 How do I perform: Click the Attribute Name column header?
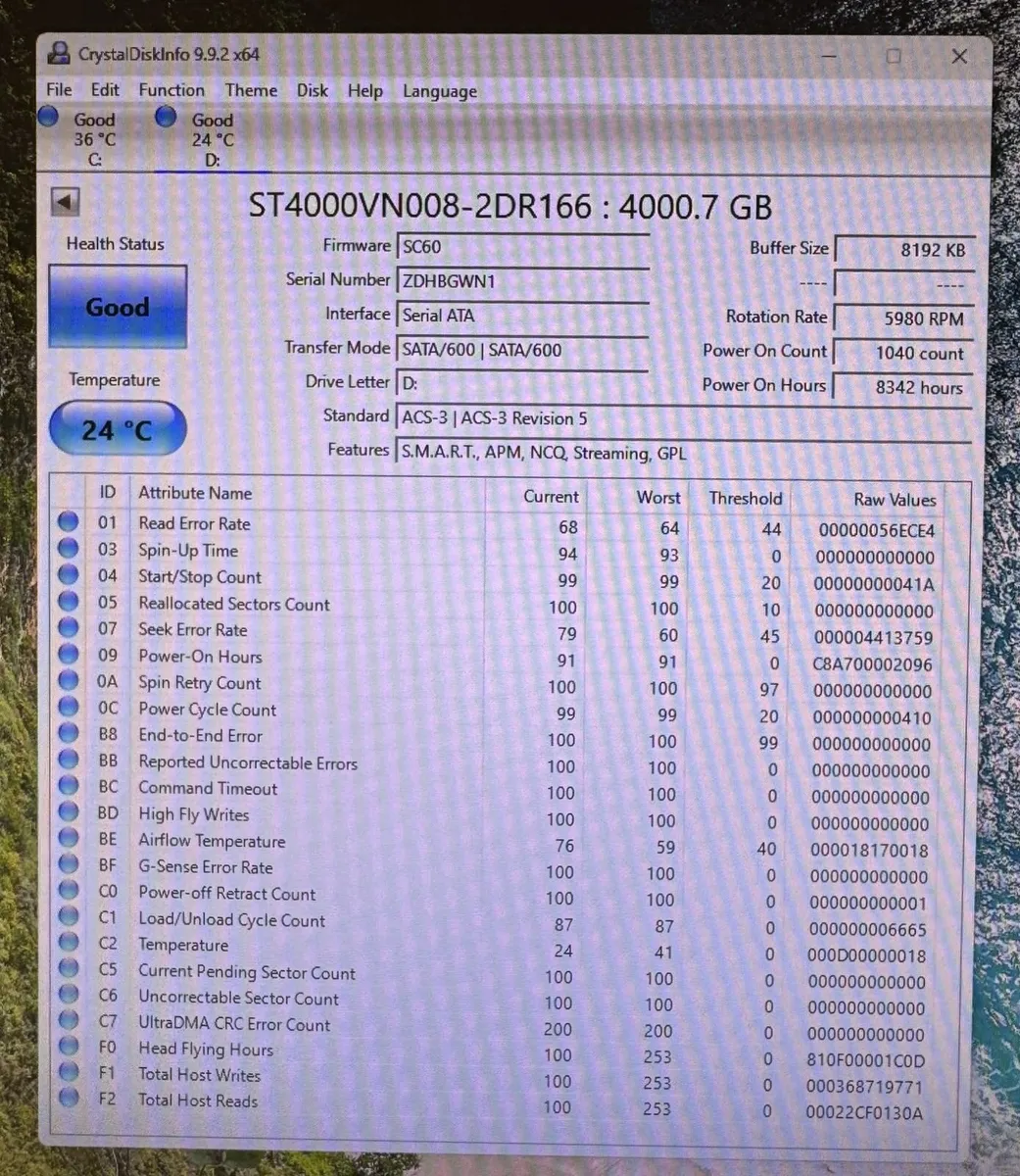[x=195, y=493]
